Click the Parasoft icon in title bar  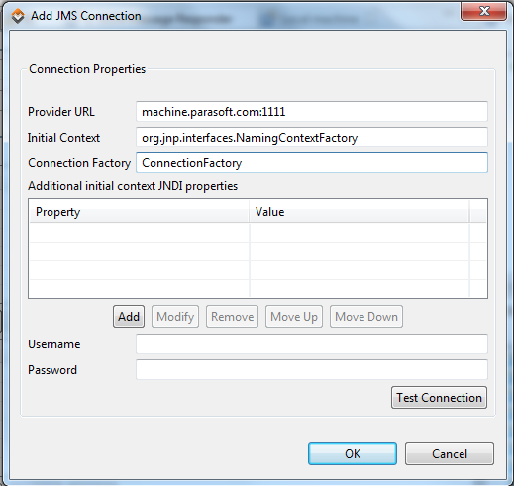pyautogui.click(x=18, y=16)
